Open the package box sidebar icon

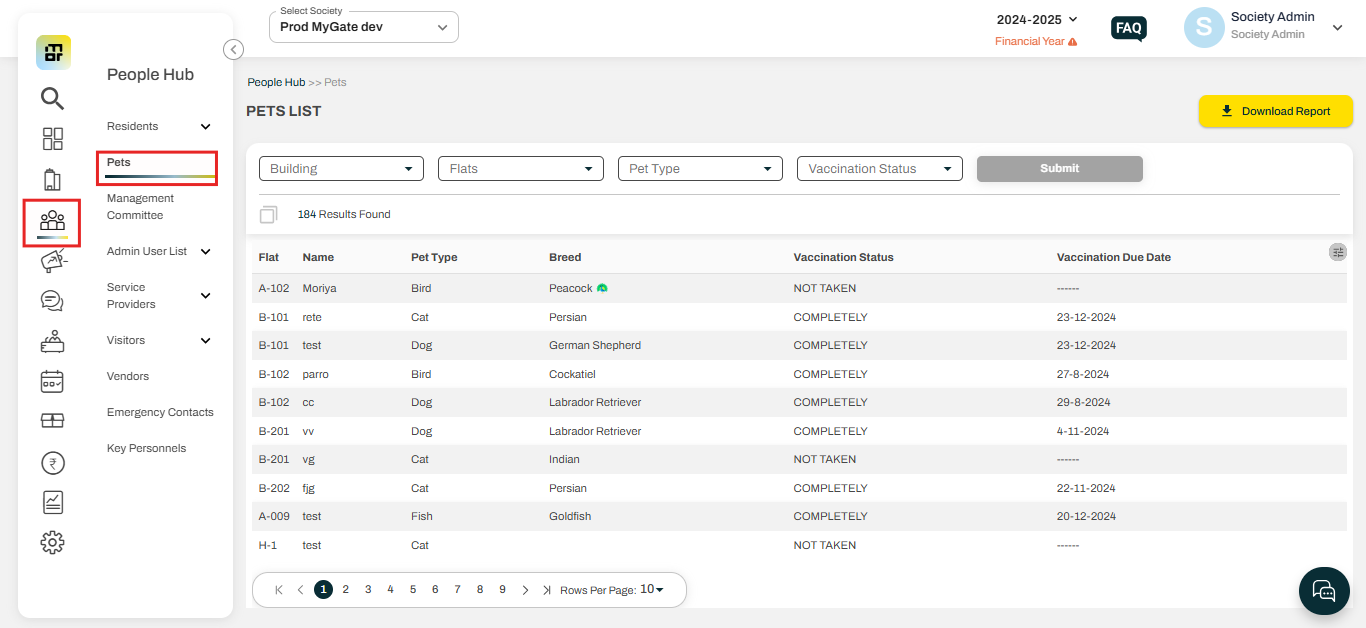point(52,421)
